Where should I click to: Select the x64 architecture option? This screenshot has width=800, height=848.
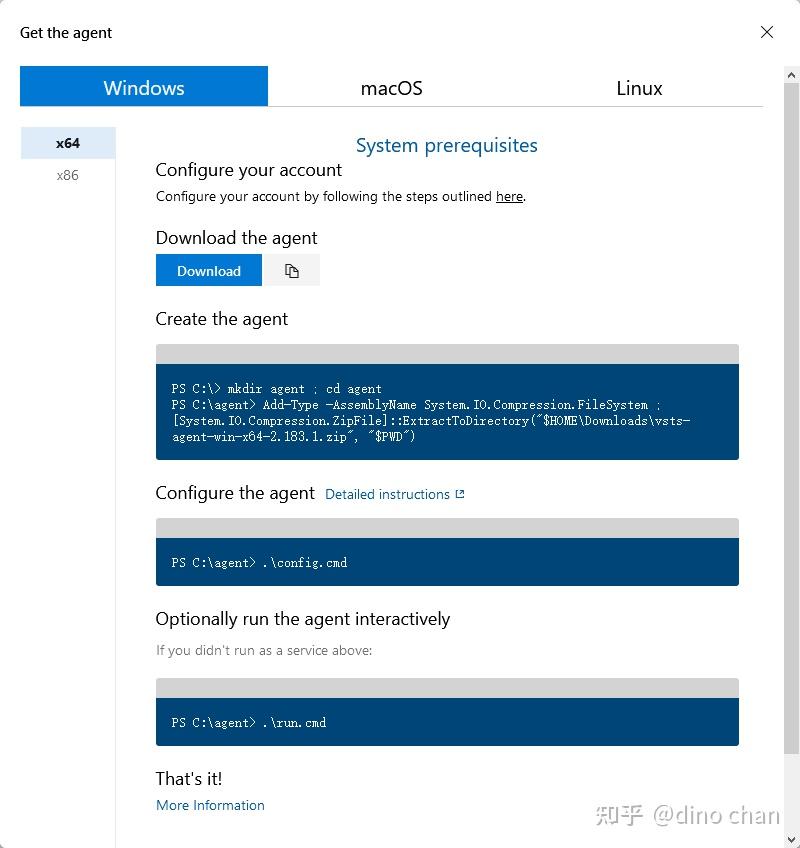coord(67,142)
